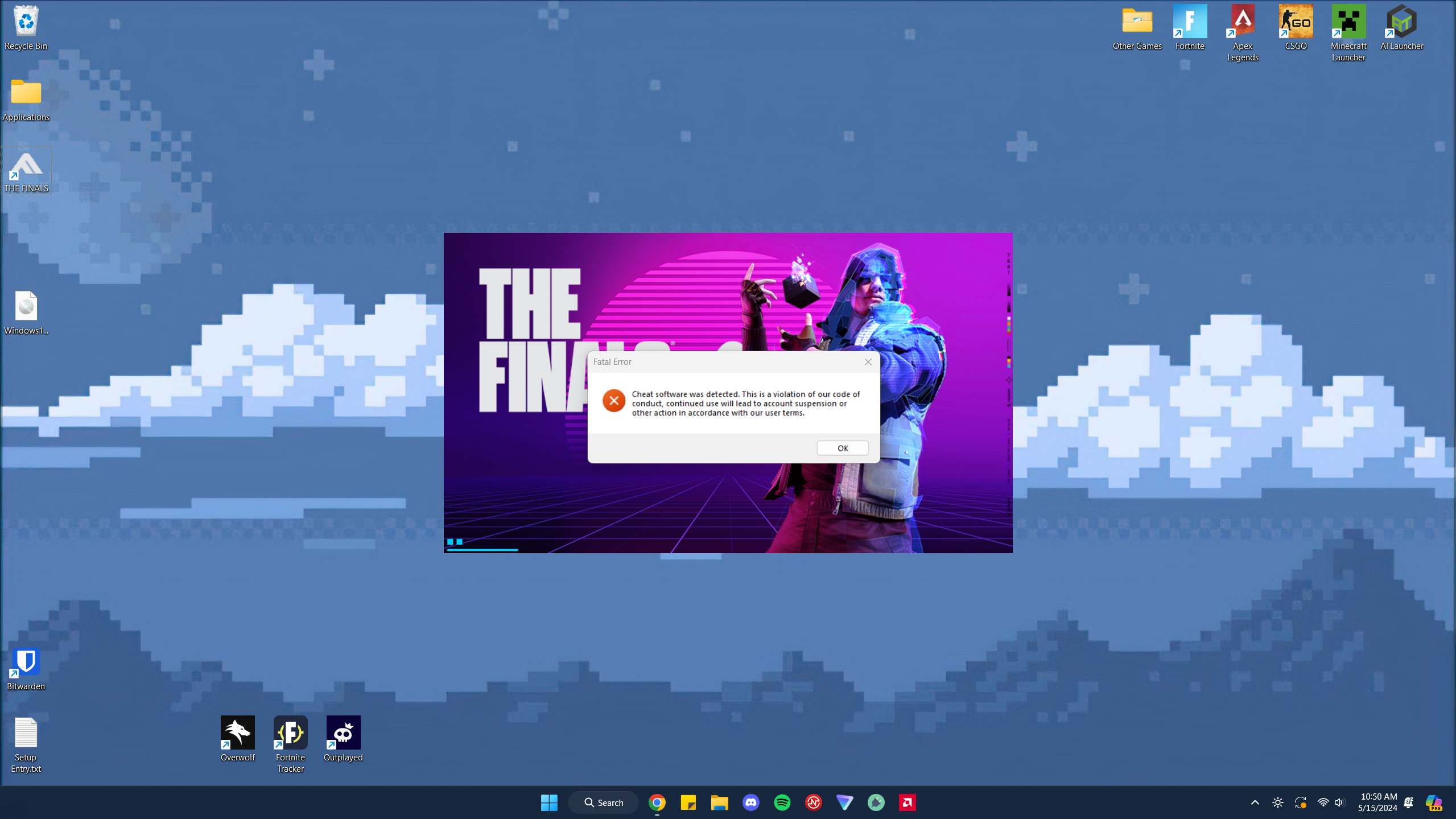Open Sticky Notes from the taskbar

point(688,802)
